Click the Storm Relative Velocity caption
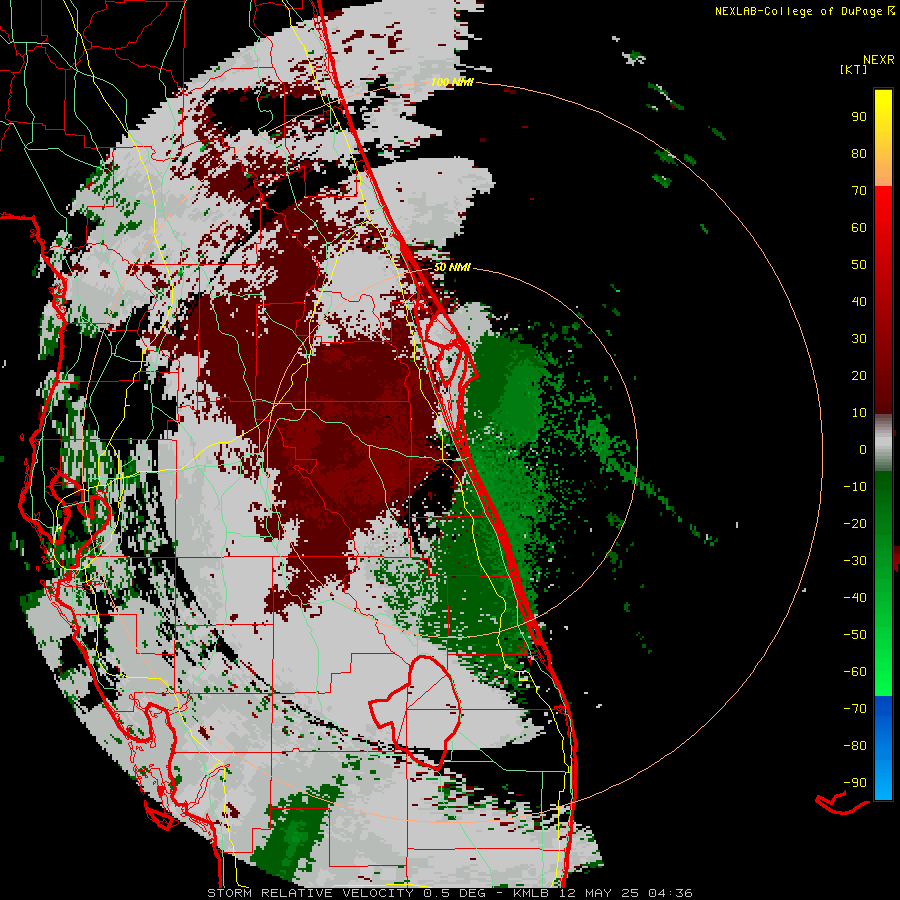Viewport: 900px width, 900px height. (x=449, y=893)
